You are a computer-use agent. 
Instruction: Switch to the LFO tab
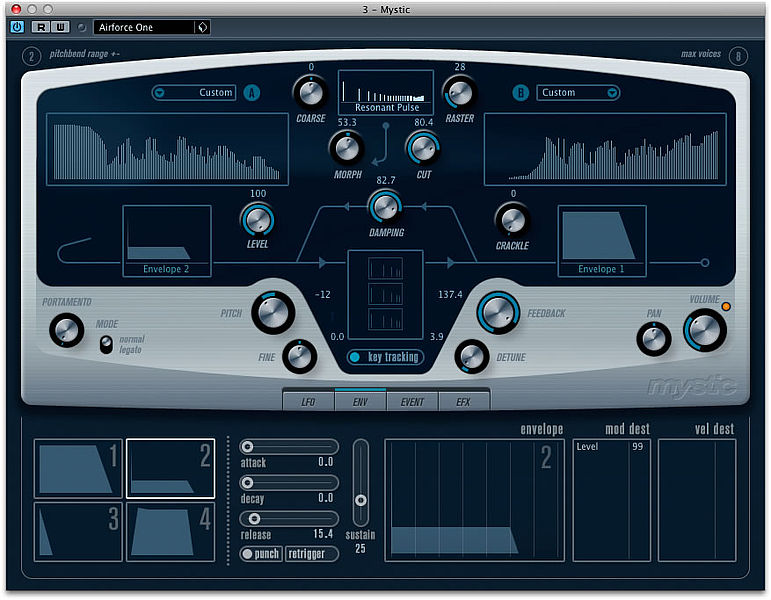coord(308,402)
